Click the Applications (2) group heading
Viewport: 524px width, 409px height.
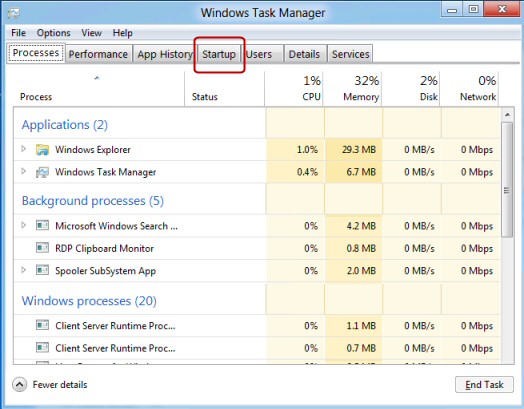[x=65, y=125]
